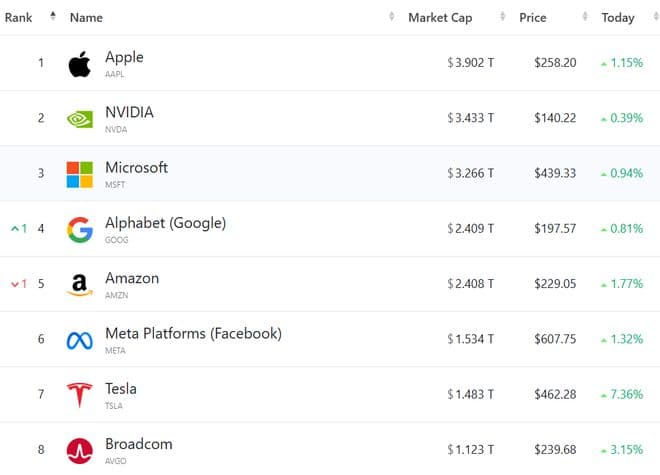Click the Microsoft logo icon
Screen dimensions: 660x475
click(x=79, y=174)
